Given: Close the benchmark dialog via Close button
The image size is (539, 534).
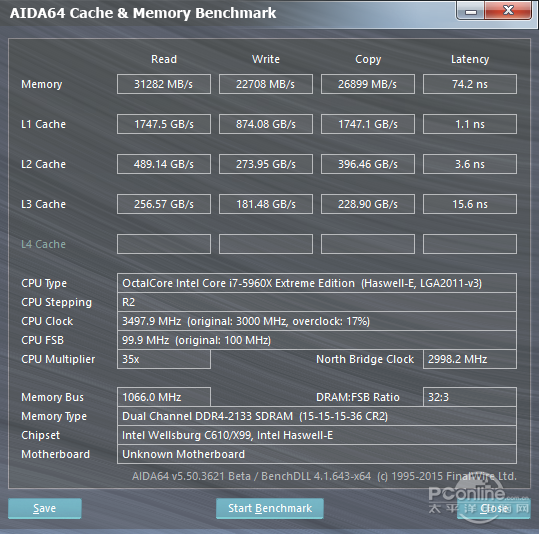Looking at the screenshot, I should coord(494,508).
